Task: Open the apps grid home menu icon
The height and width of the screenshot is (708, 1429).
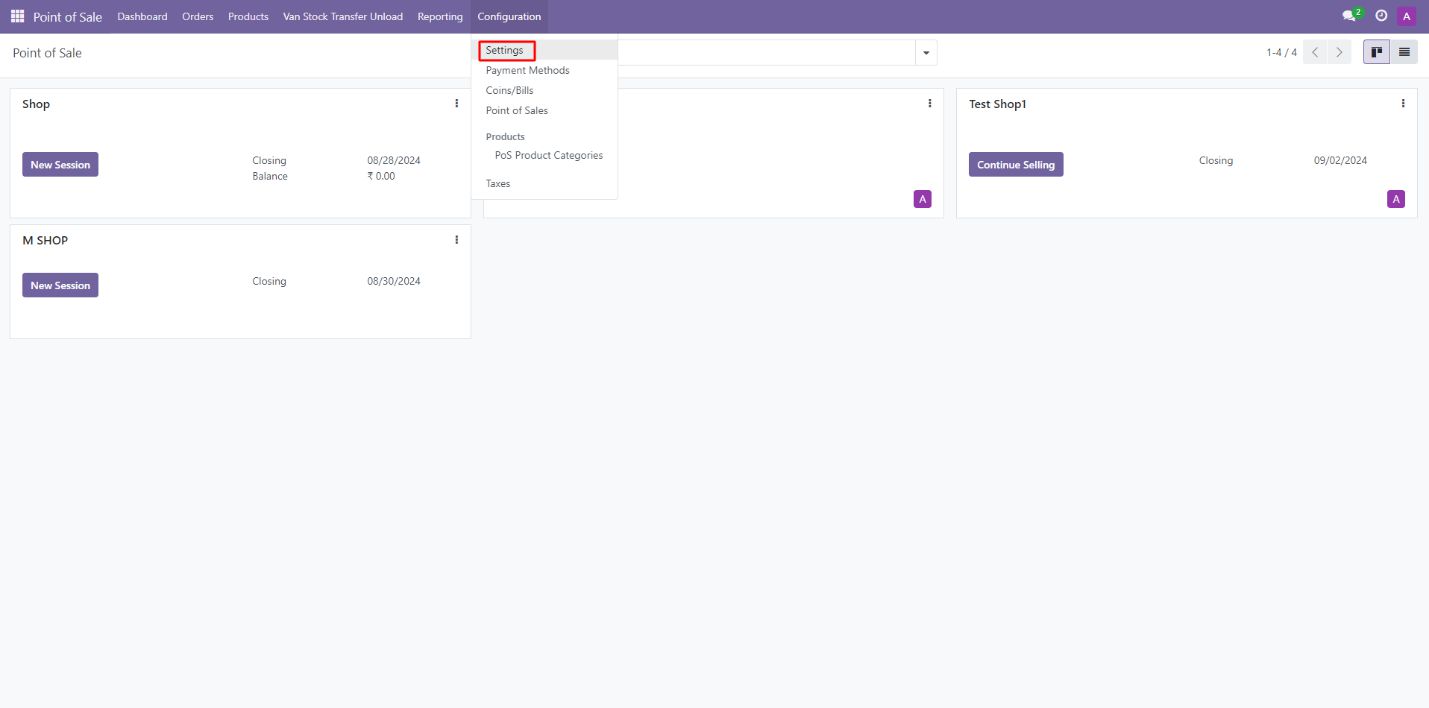Action: pos(17,16)
